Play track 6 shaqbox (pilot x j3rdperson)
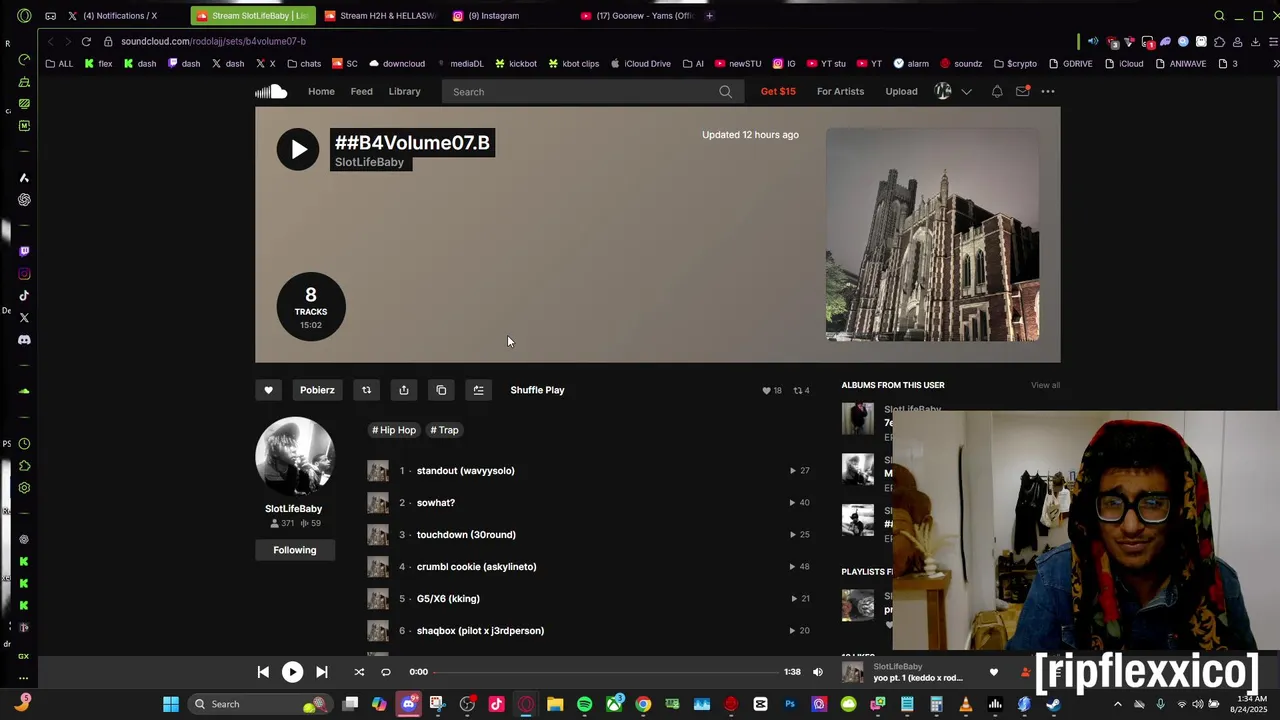This screenshot has height=720, width=1280. [x=480, y=631]
